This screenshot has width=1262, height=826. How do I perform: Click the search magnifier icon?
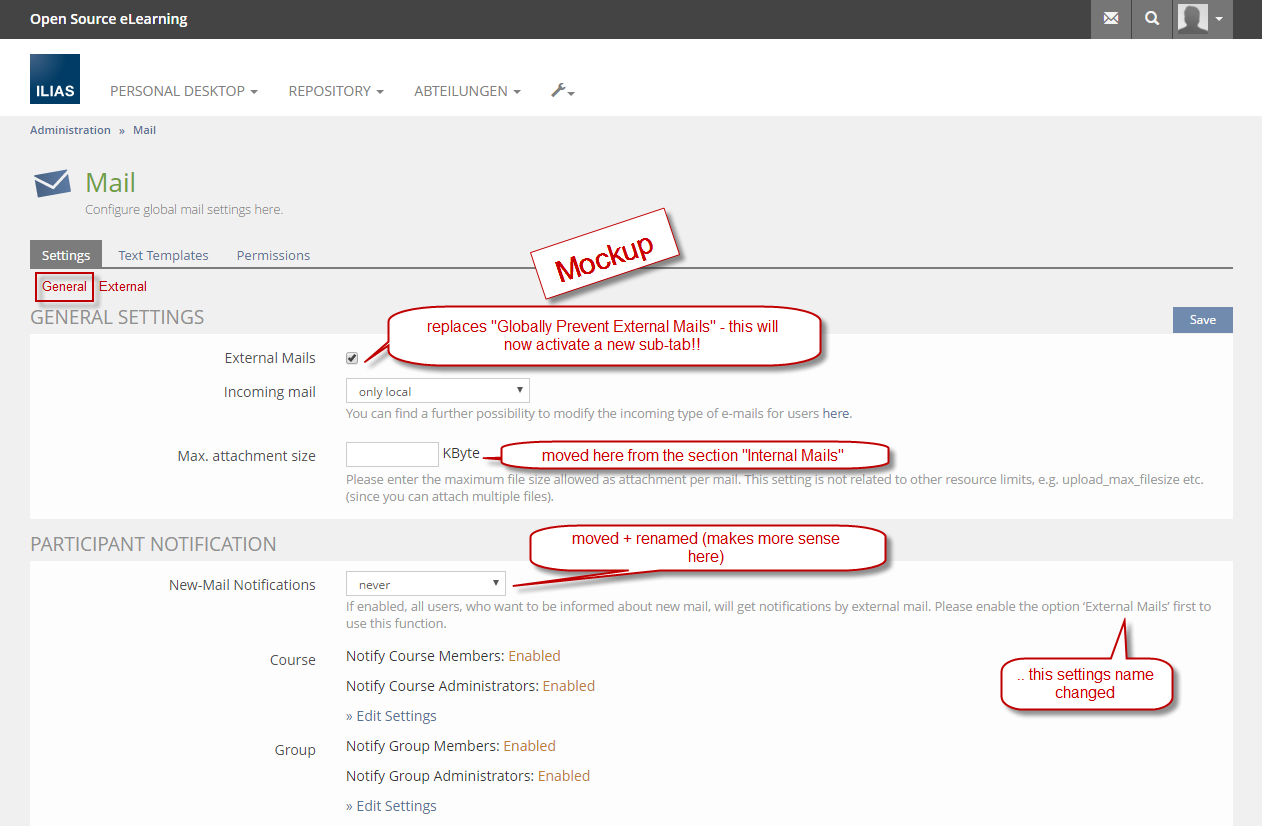[x=1152, y=19]
